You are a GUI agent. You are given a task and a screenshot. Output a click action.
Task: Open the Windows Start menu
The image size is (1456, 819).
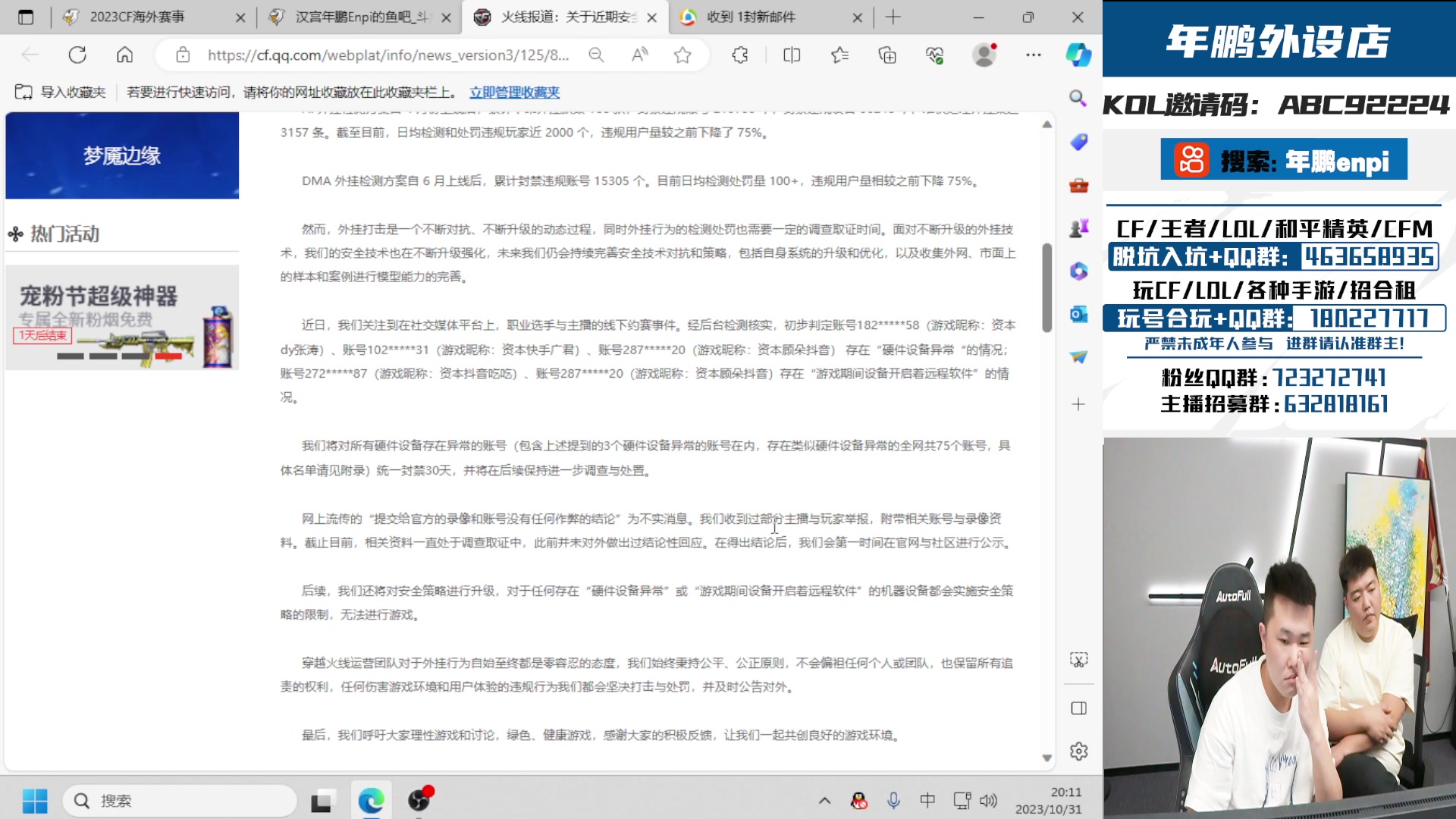[x=35, y=801]
